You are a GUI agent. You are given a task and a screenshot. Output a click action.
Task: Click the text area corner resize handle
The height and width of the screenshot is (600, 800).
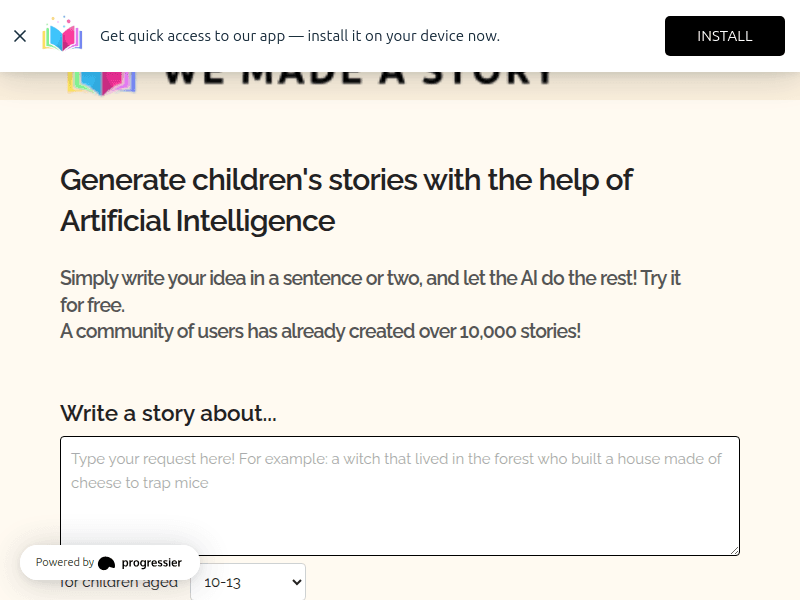(x=734, y=550)
